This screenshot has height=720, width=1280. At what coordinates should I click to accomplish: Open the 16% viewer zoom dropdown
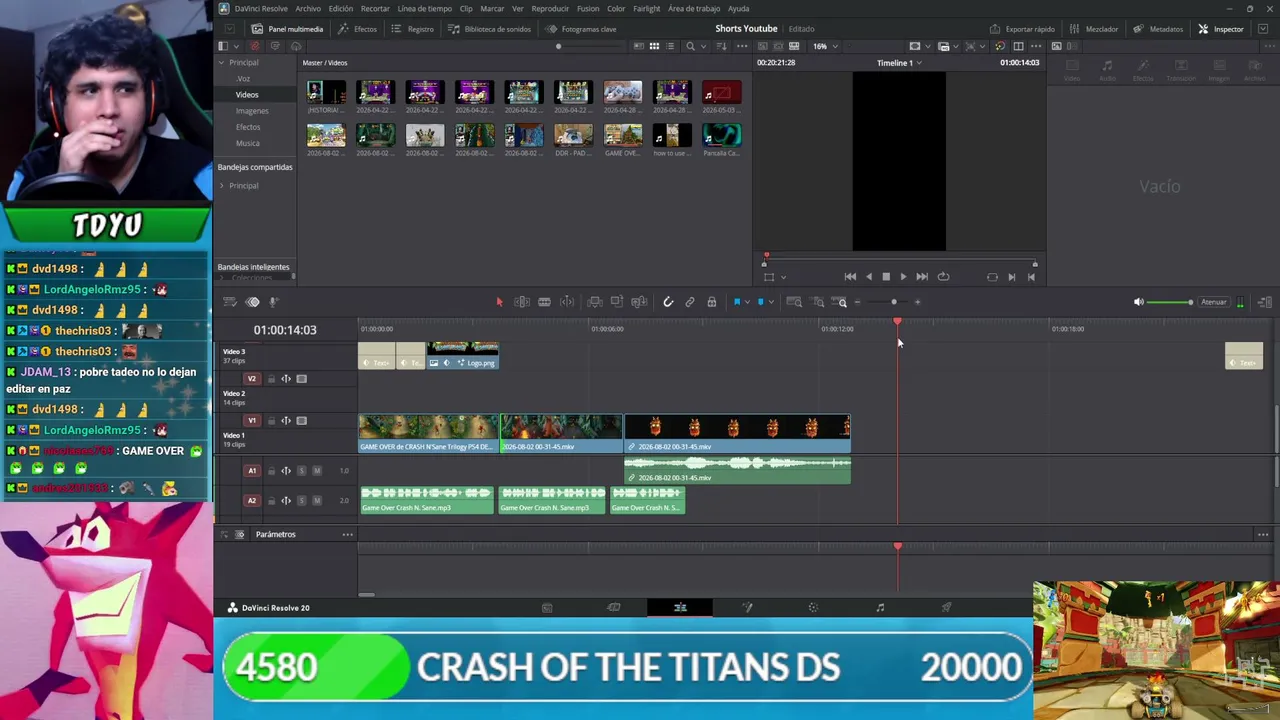(x=825, y=46)
